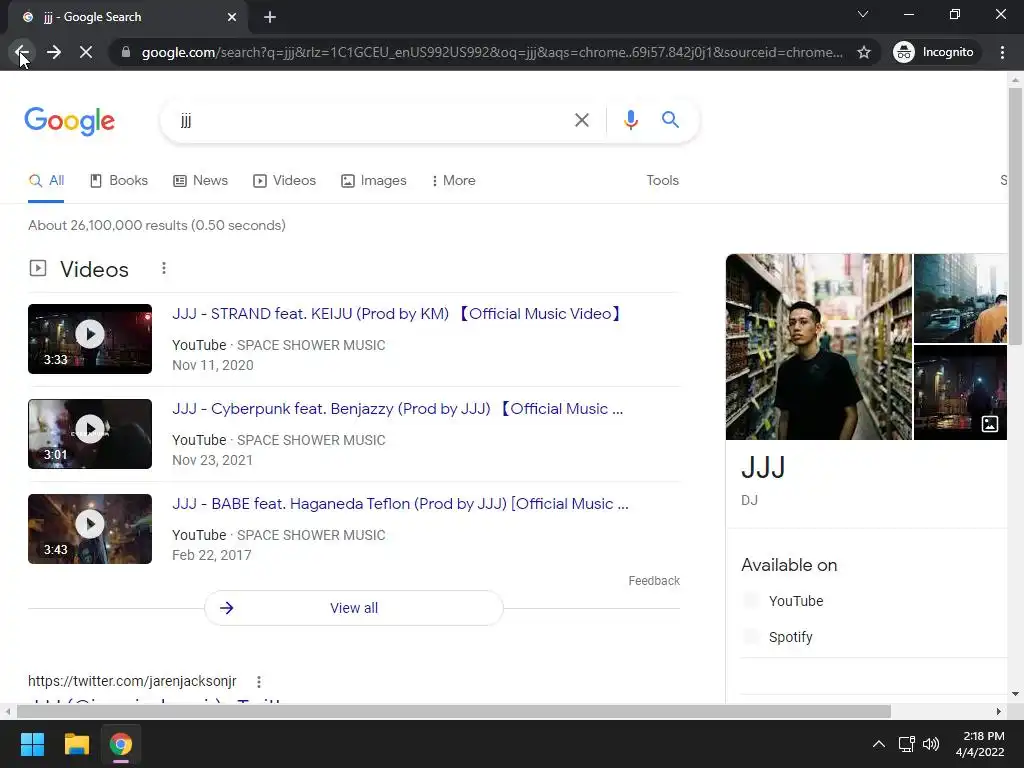This screenshot has width=1024, height=768.
Task: Open options for twitter.com/jarenjacksonjr result
Action: (x=259, y=682)
